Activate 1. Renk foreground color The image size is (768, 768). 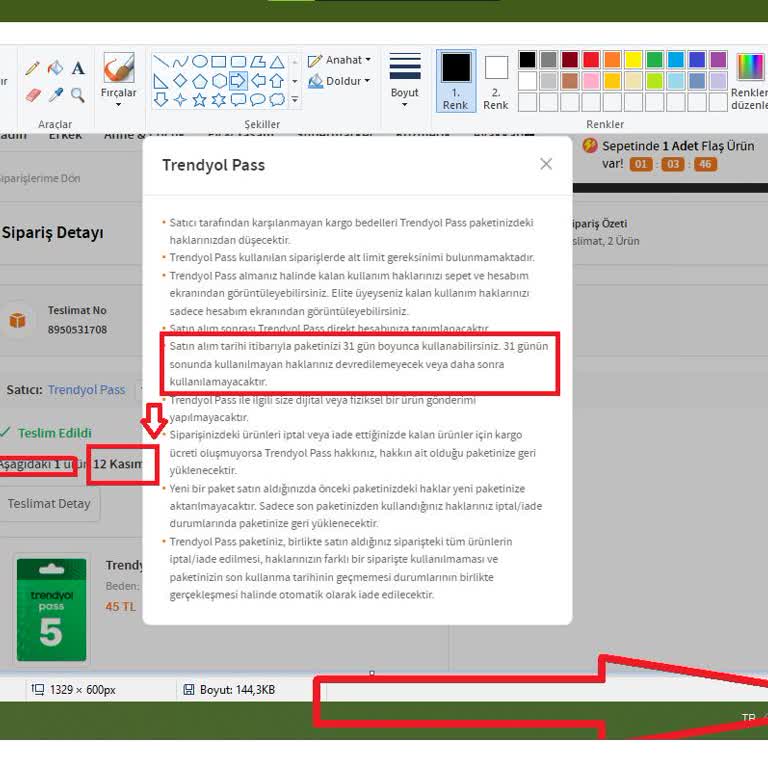[x=456, y=81]
